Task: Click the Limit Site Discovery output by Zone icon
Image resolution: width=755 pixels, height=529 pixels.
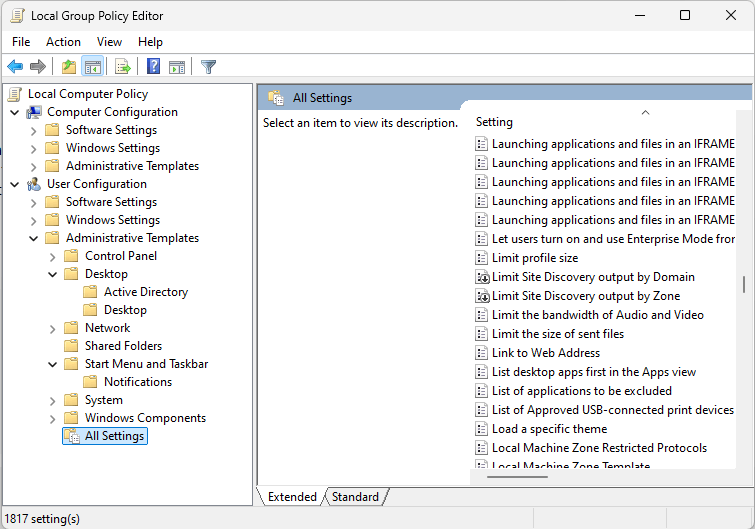Action: coord(482,296)
